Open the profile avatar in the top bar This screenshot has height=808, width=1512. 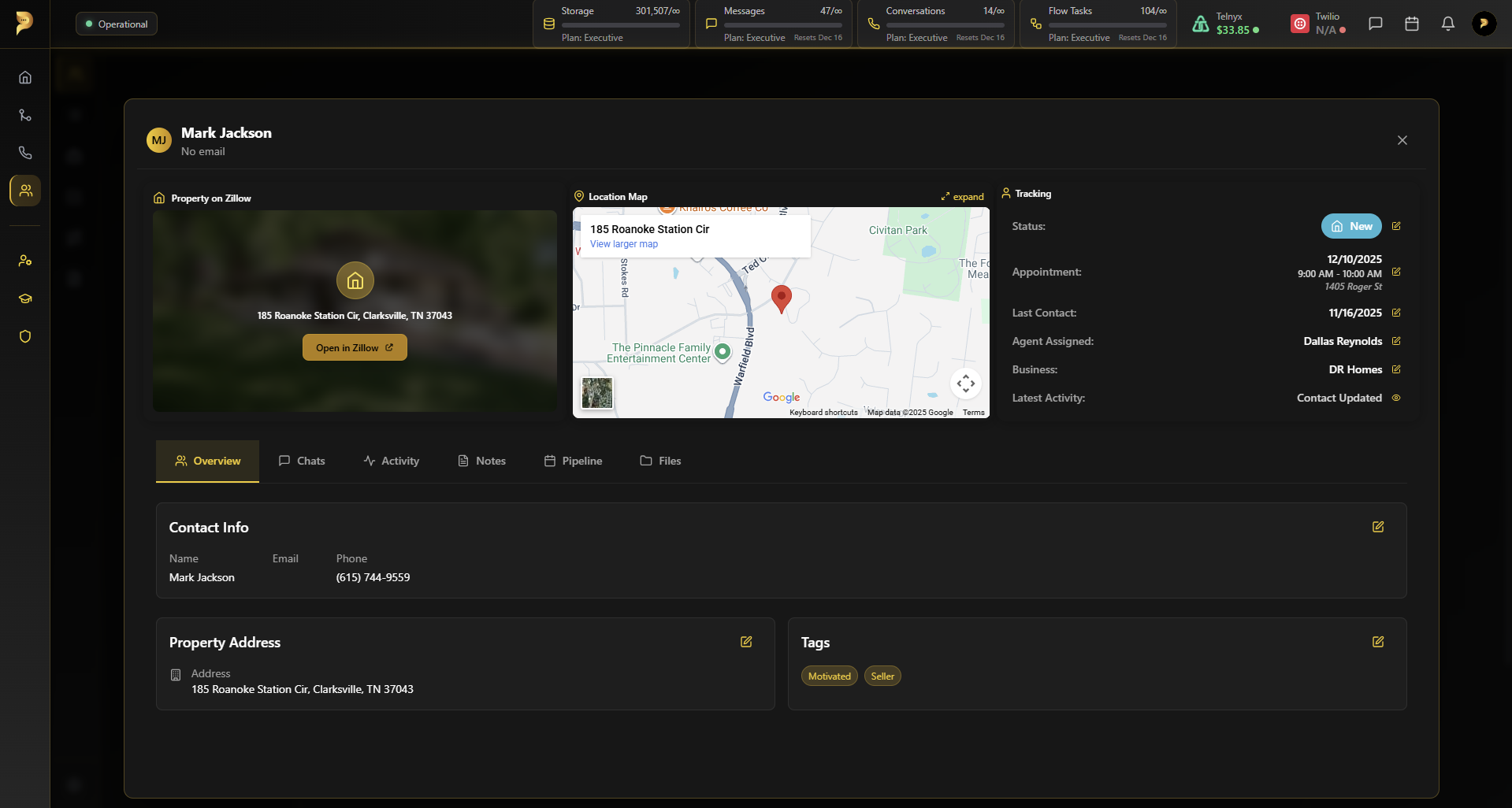[x=1484, y=24]
